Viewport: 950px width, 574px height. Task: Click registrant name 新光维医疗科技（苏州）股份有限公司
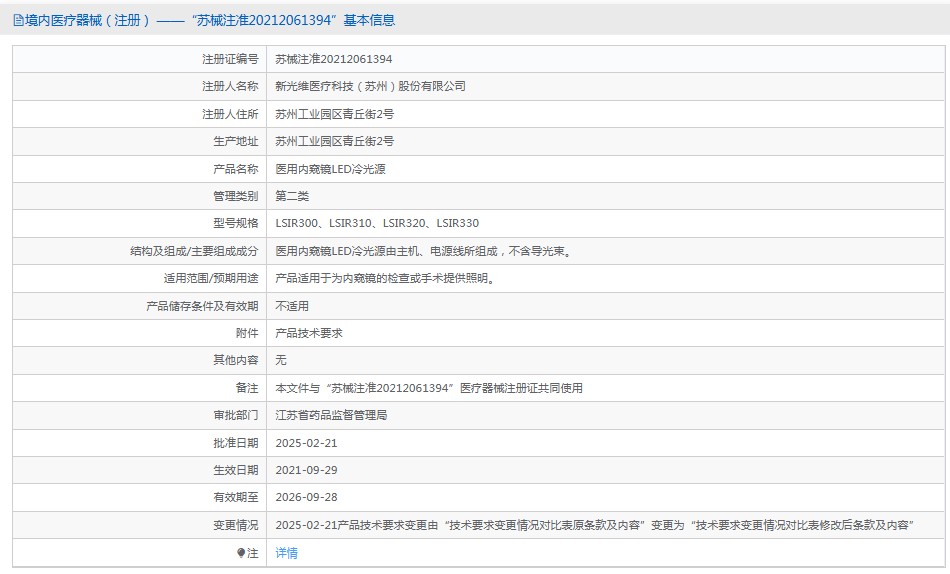point(370,86)
